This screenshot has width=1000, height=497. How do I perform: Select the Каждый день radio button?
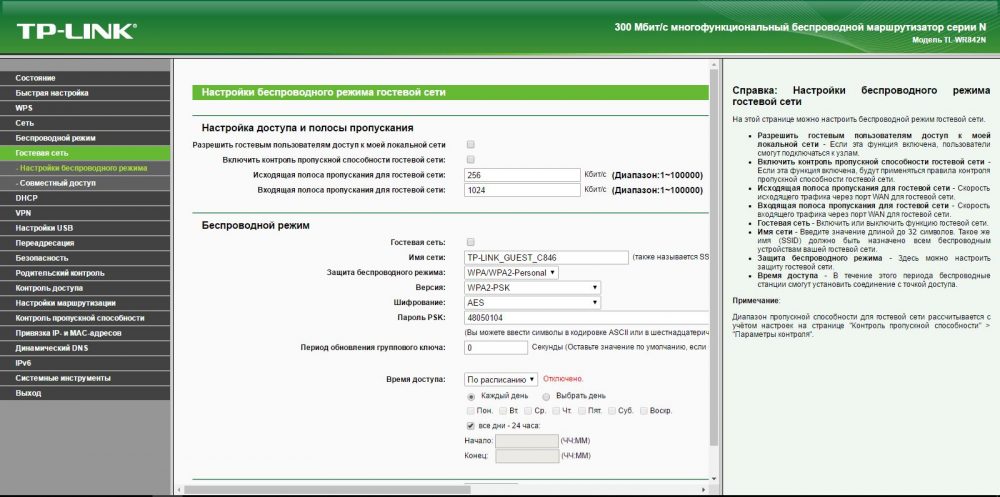point(471,396)
